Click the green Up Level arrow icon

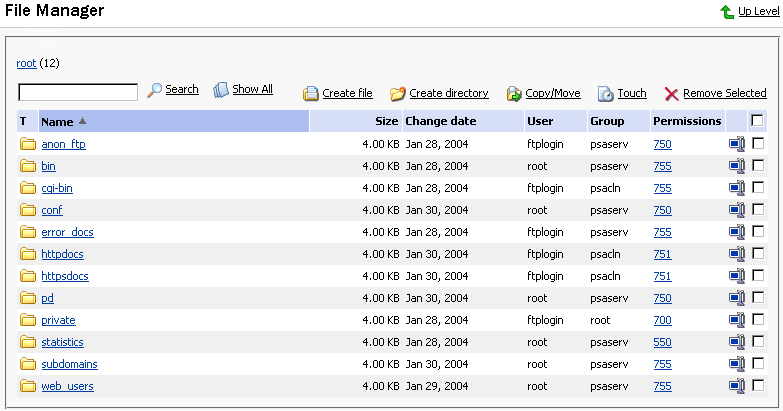tap(727, 12)
